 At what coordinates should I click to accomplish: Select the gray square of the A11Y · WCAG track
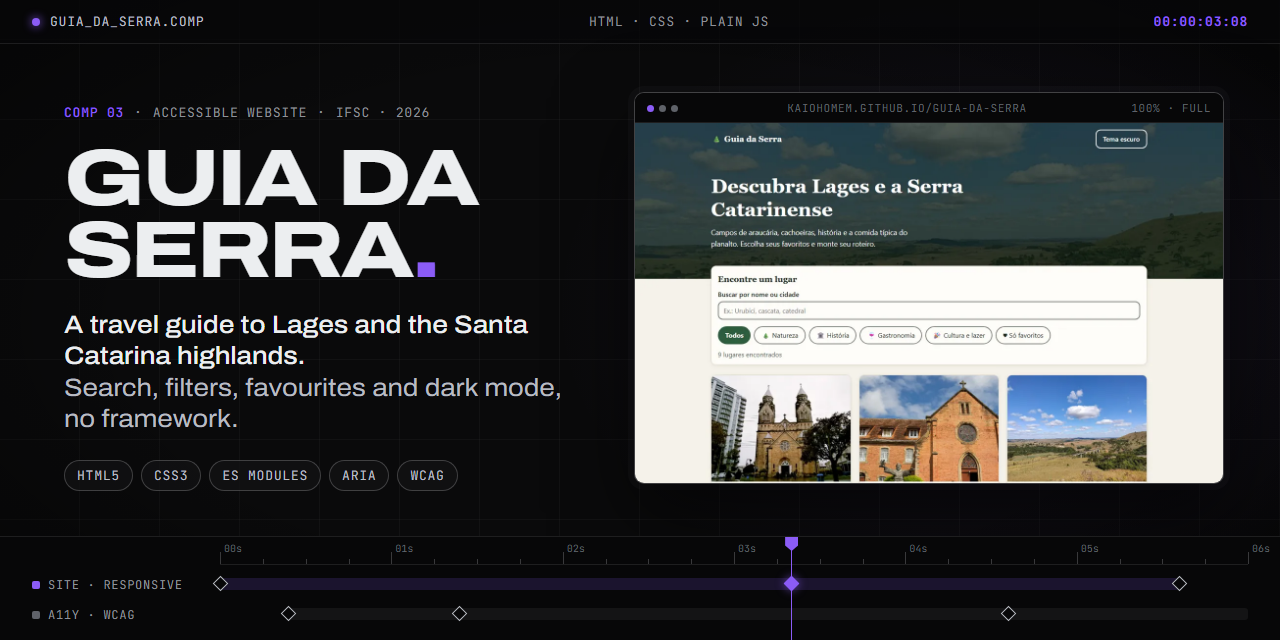[x=36, y=615]
